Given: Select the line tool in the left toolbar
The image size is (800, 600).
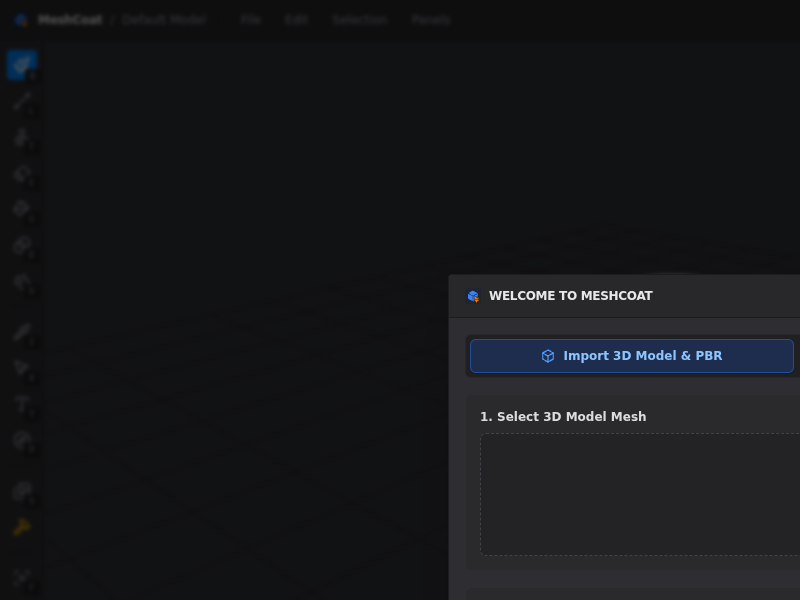Looking at the screenshot, I should [21, 101].
